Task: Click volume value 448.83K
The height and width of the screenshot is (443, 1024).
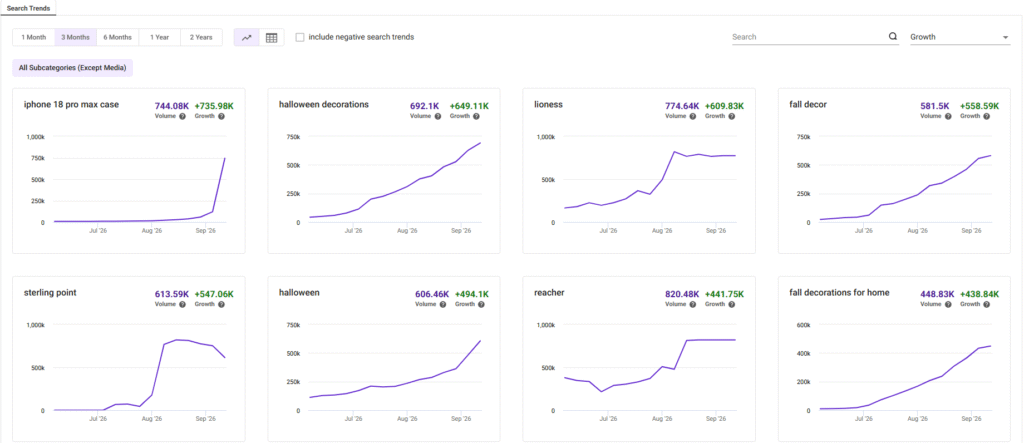Action: (x=938, y=294)
